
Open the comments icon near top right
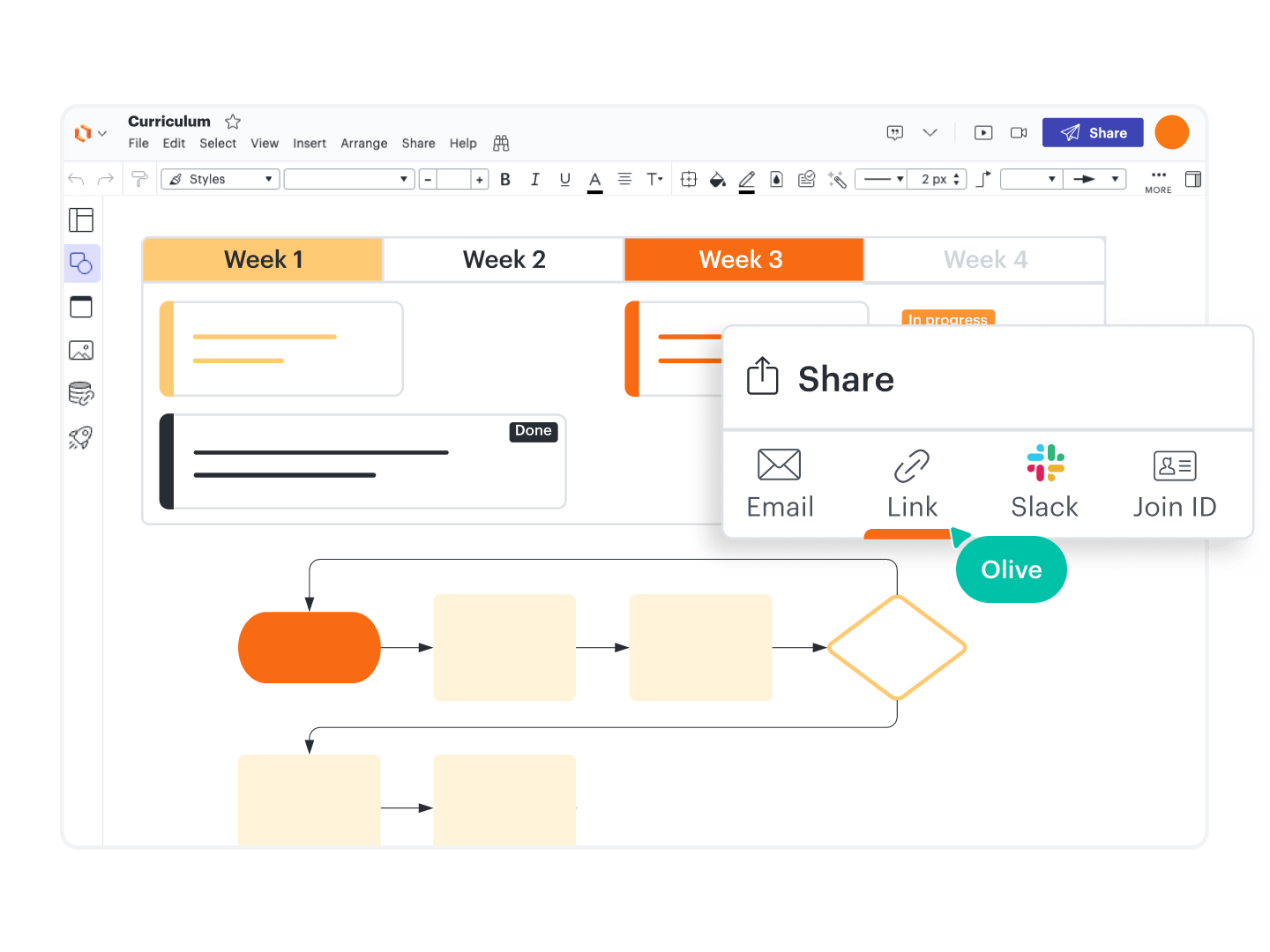pos(894,132)
